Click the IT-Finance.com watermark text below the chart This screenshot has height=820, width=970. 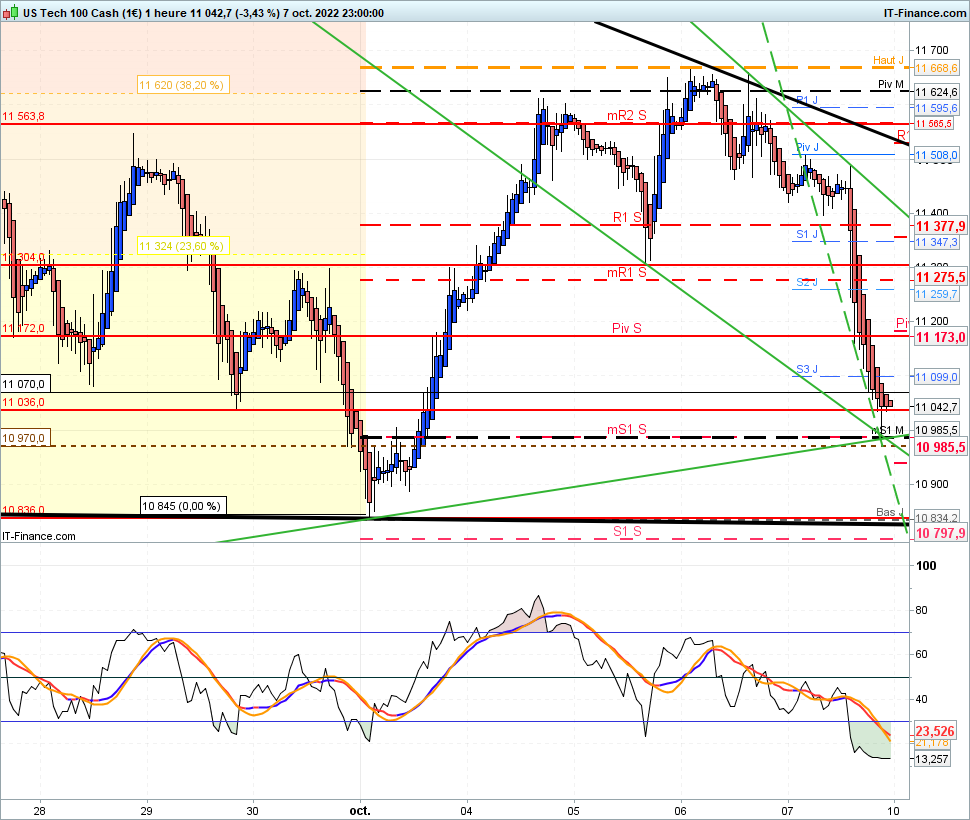tap(39, 536)
